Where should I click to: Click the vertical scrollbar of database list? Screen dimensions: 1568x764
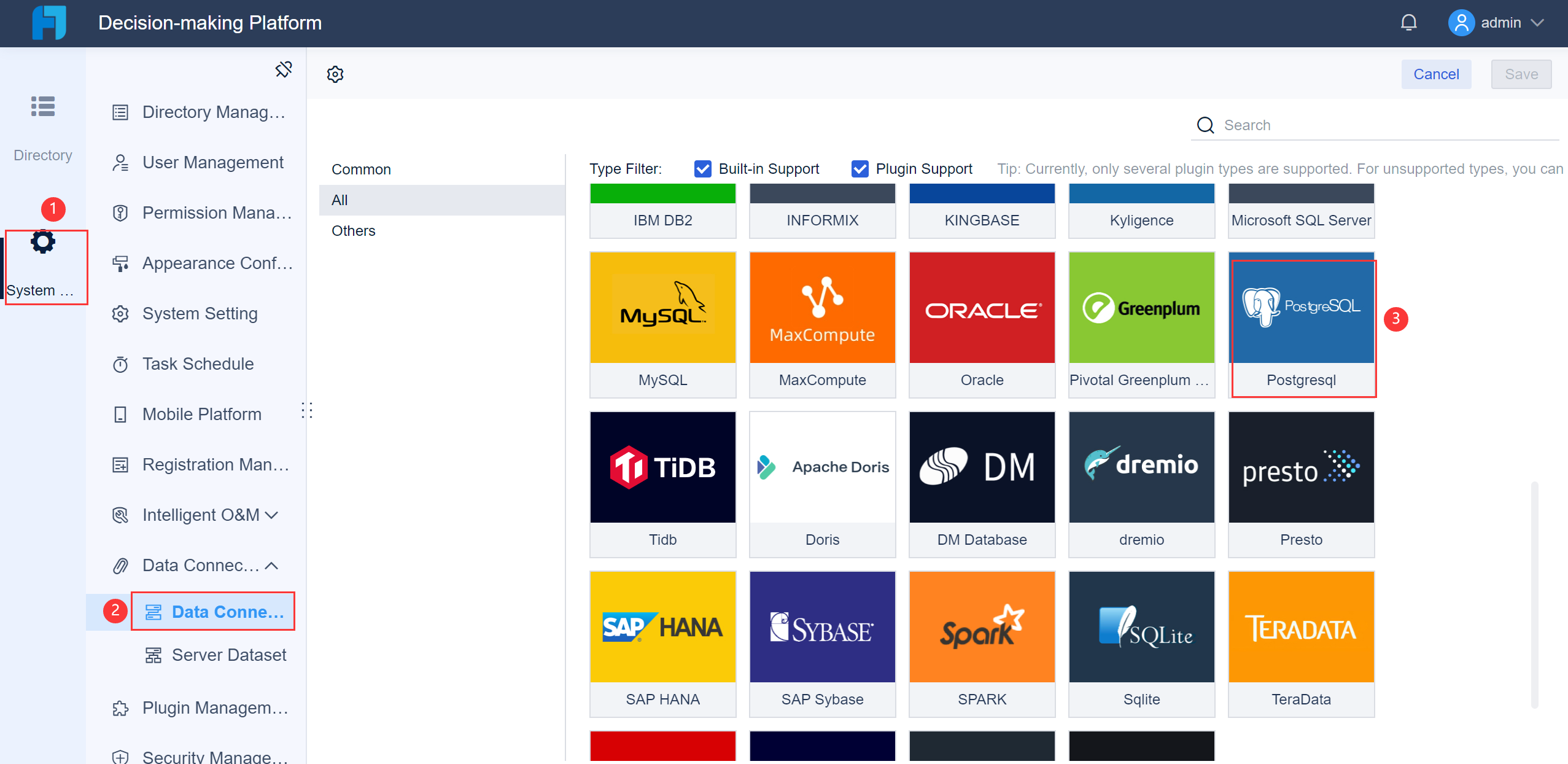tap(1534, 593)
